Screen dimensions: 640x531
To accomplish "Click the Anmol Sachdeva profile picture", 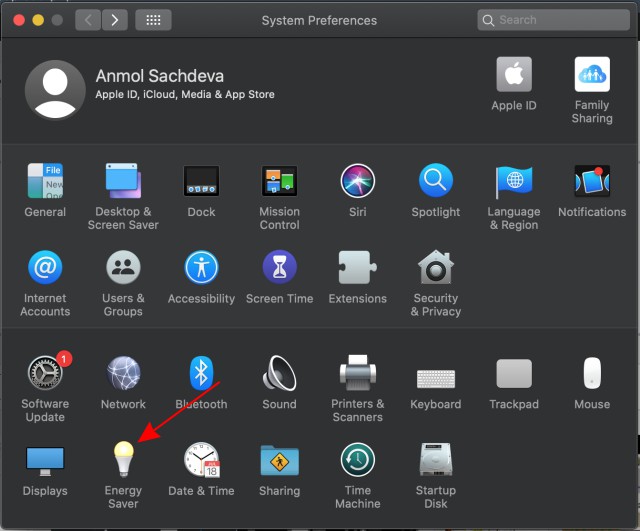I will [55, 90].
